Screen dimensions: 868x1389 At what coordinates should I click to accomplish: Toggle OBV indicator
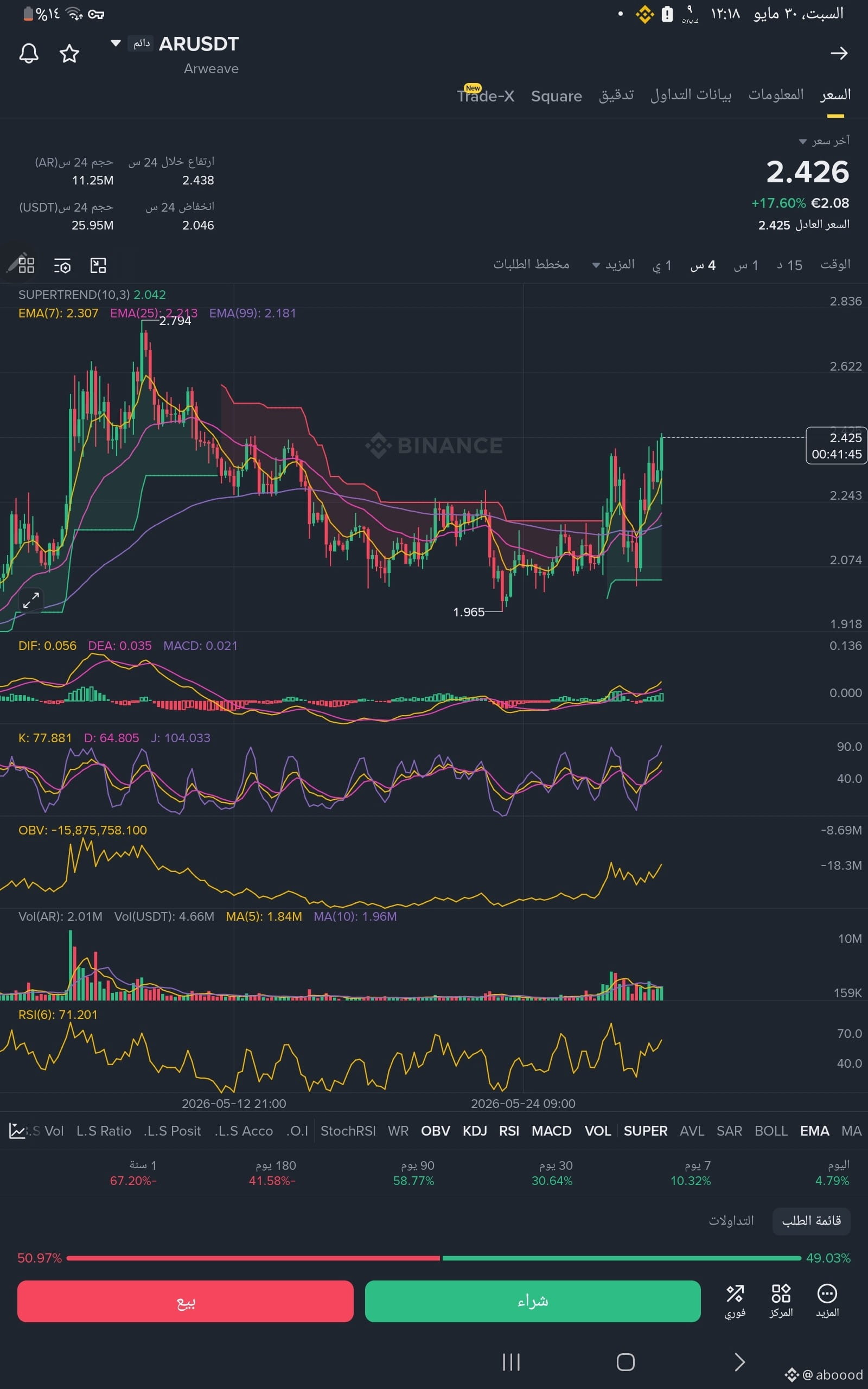[x=435, y=1131]
